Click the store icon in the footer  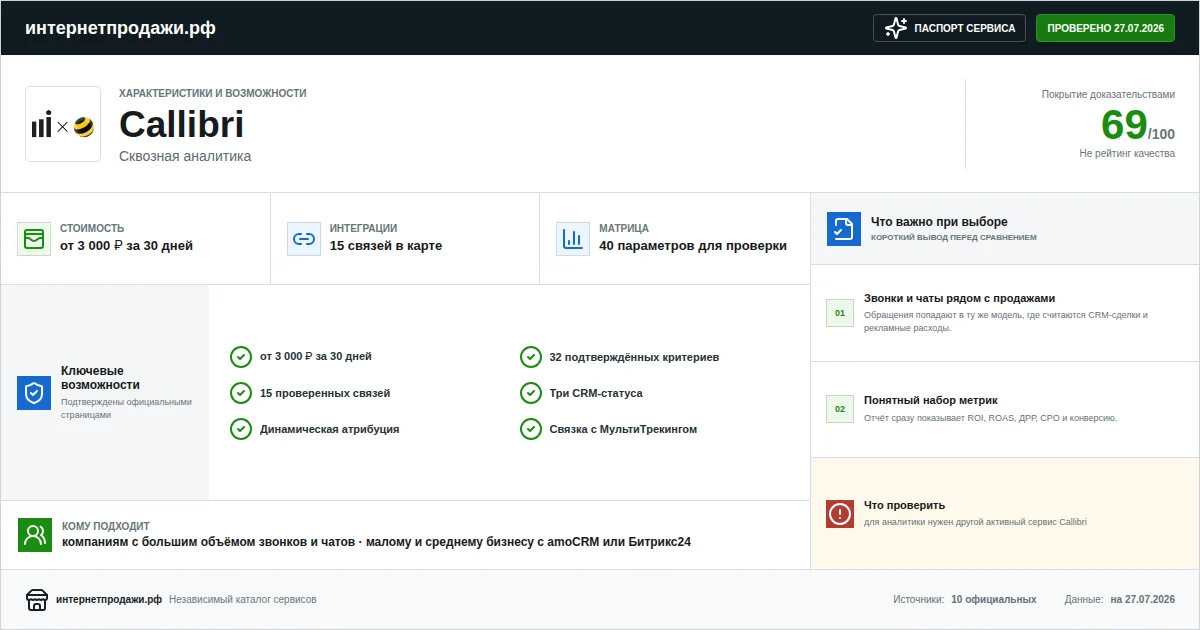point(37,600)
